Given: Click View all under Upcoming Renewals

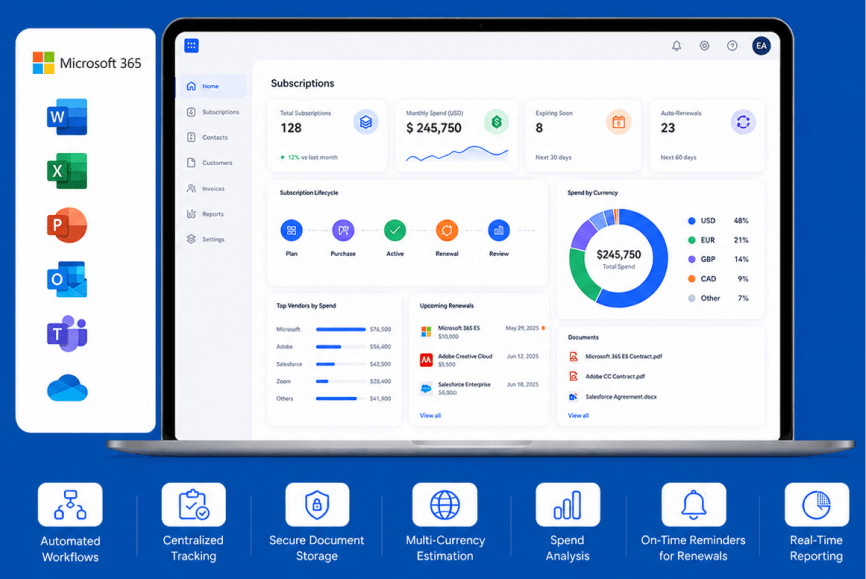Looking at the screenshot, I should click(x=430, y=415).
